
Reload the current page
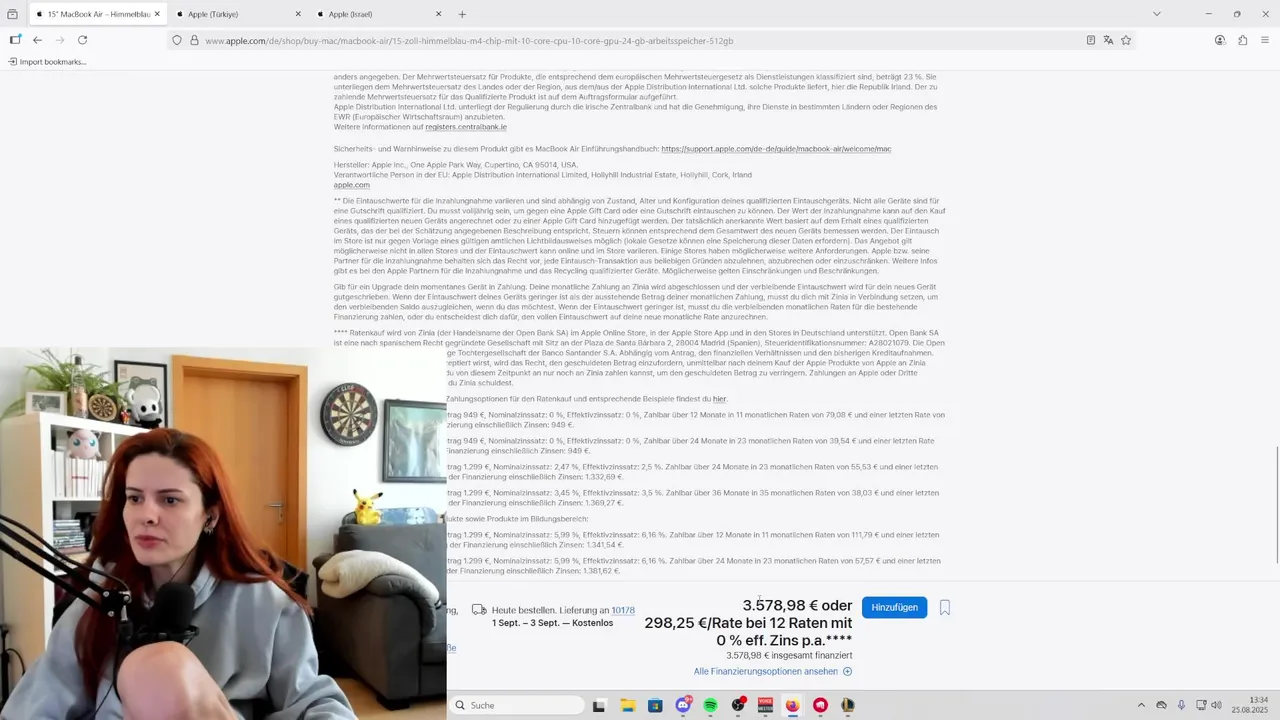82,40
